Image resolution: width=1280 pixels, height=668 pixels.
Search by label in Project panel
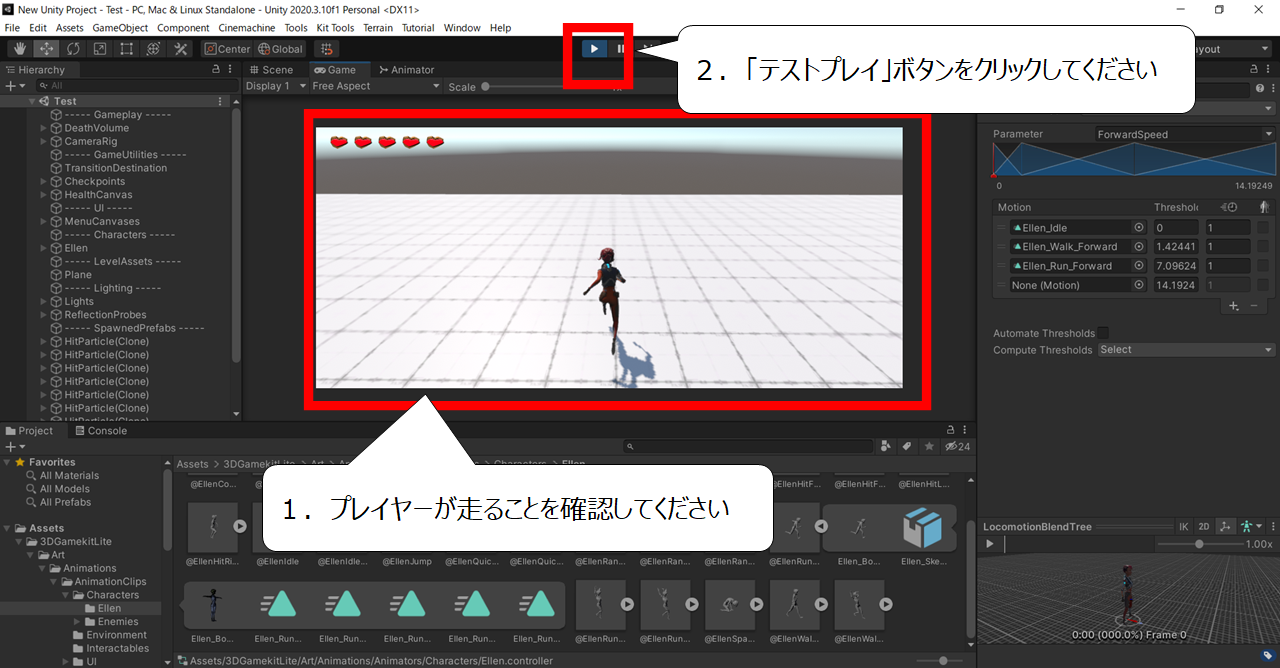click(x=907, y=446)
